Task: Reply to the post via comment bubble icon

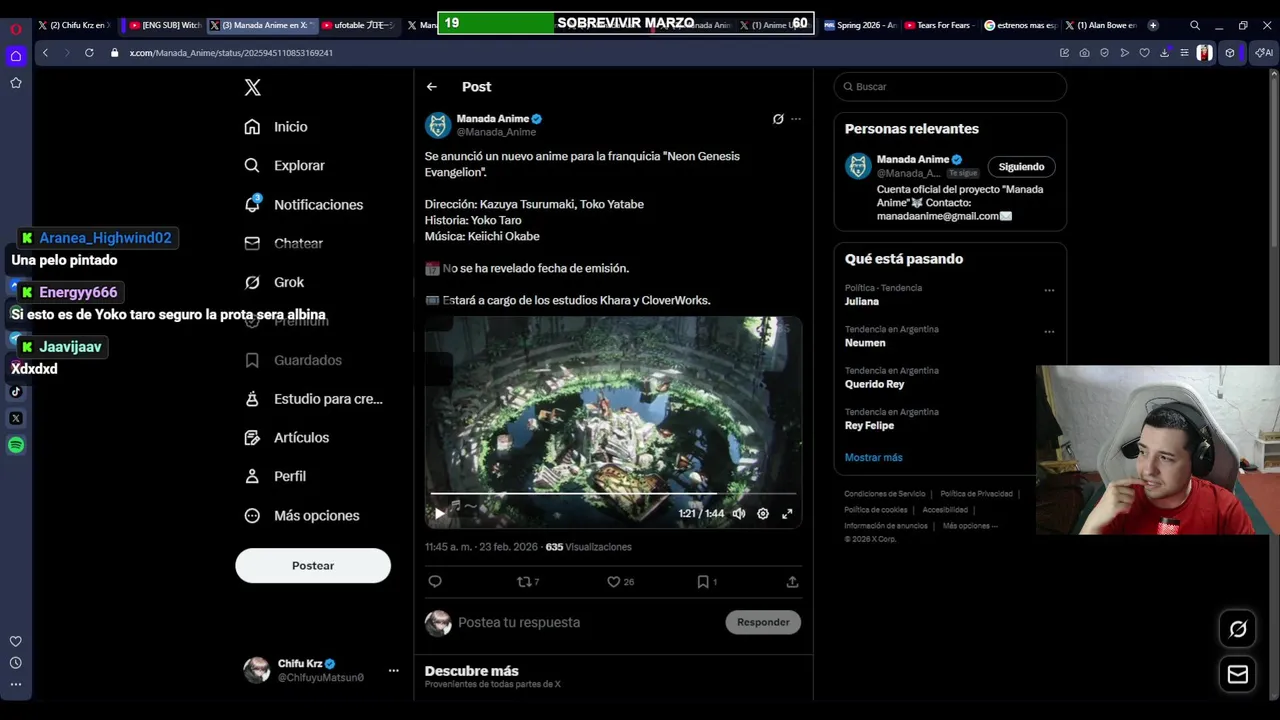Action: pyautogui.click(x=435, y=581)
